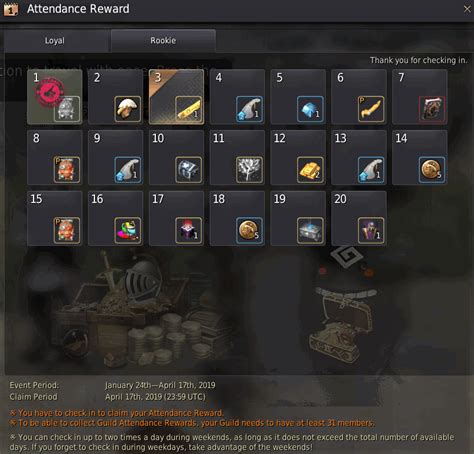The height and width of the screenshot is (454, 474).
Task: Click the calendar icon beside Attendance Reward title
Action: (x=11, y=9)
